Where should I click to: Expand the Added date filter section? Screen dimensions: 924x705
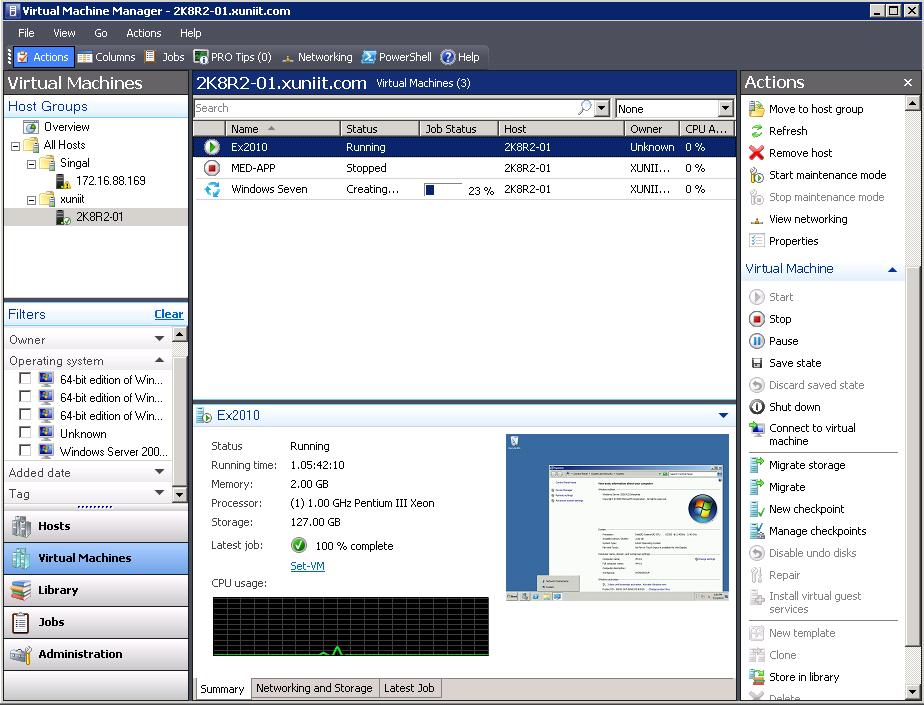[x=159, y=472]
